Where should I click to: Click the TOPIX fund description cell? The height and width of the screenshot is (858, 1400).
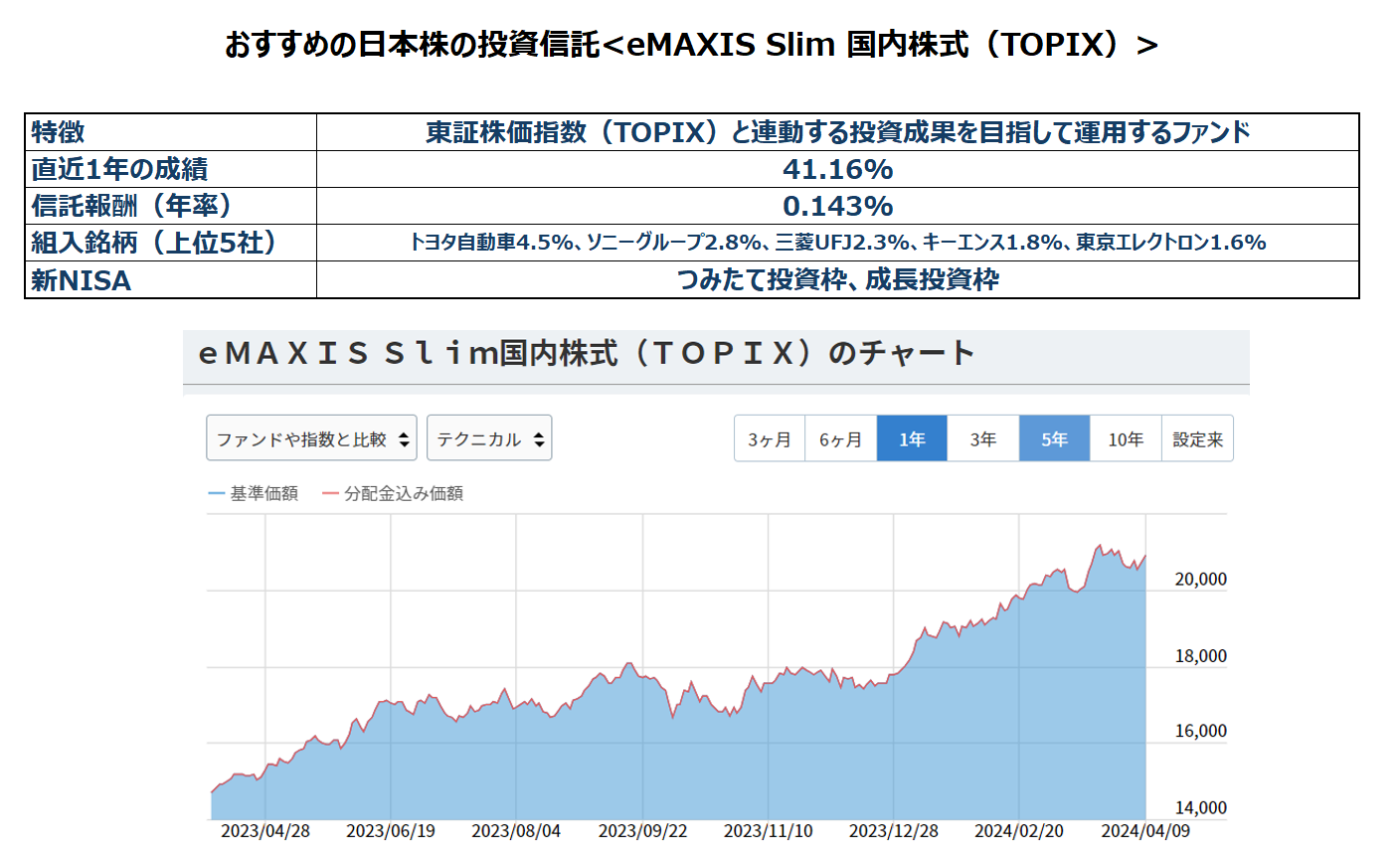(837, 132)
